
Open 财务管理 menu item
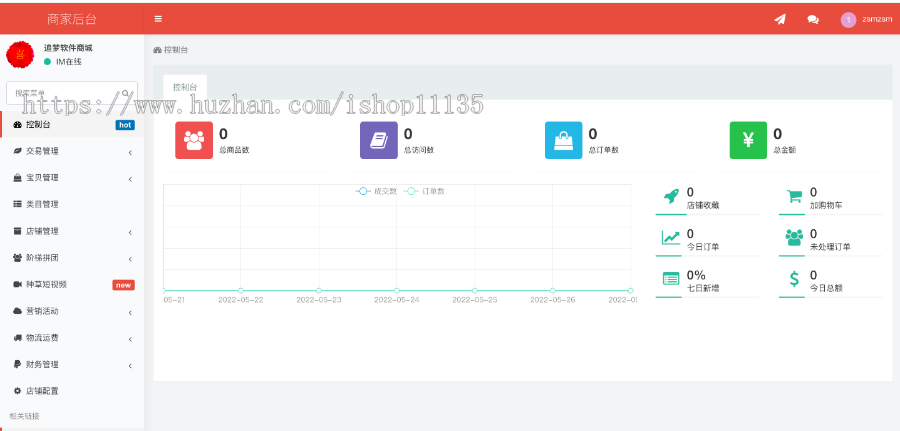tap(72, 364)
